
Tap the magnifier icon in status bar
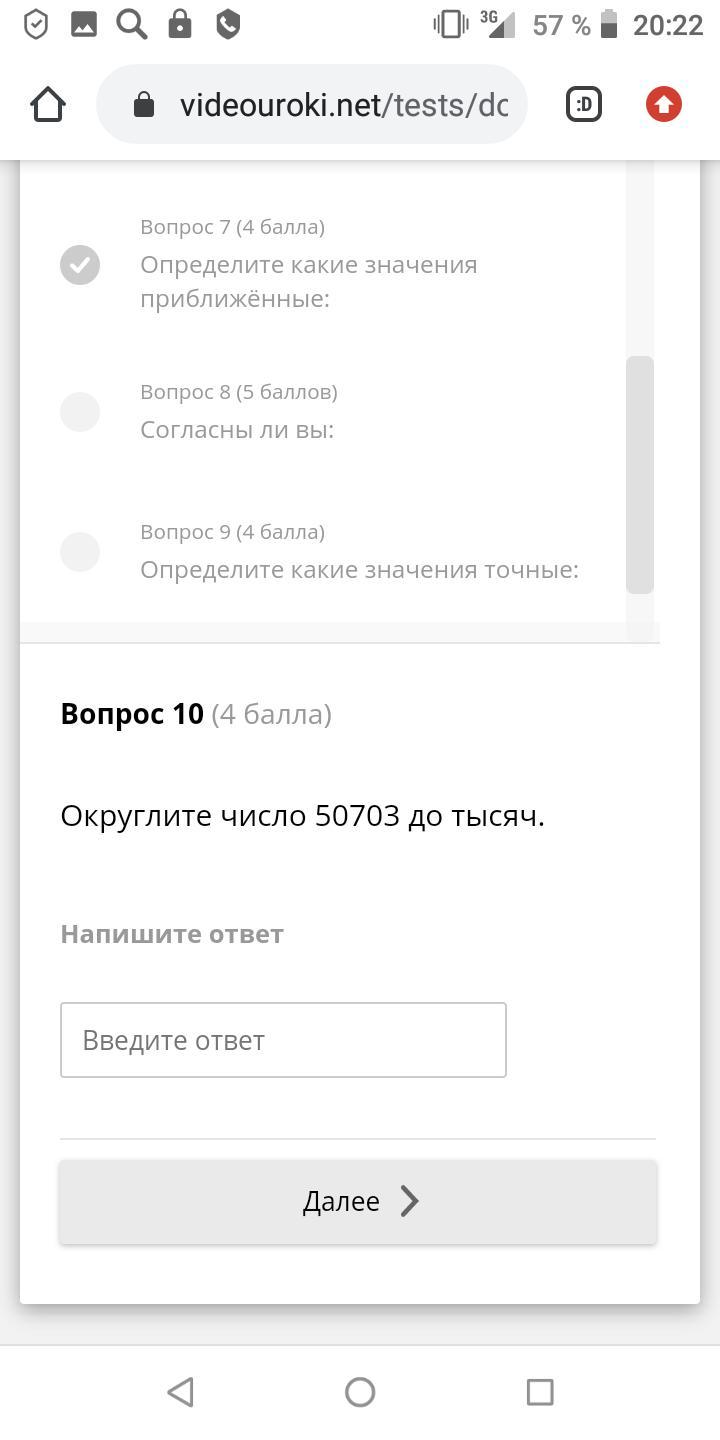tap(132, 25)
